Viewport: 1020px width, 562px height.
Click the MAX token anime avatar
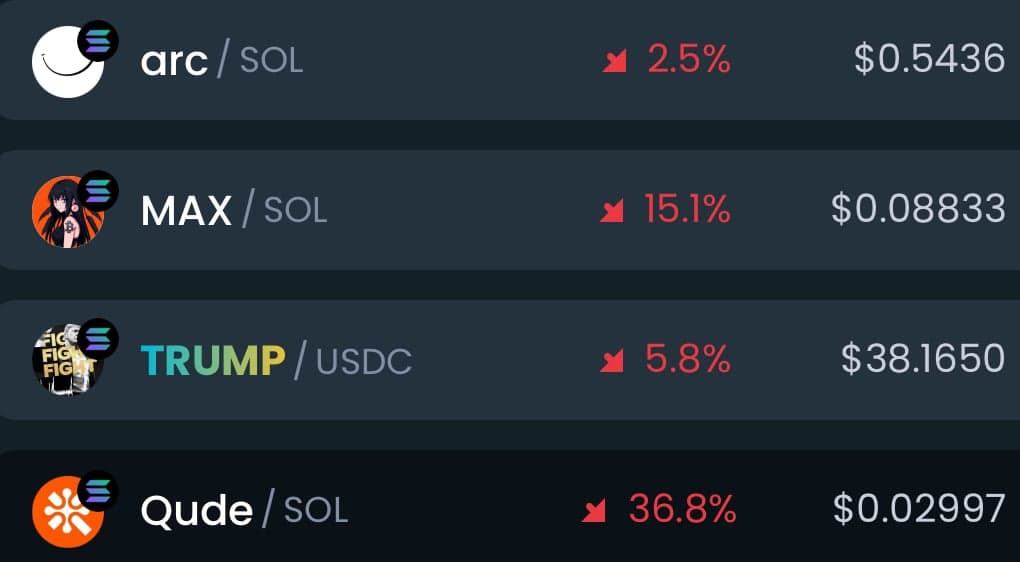click(x=65, y=213)
